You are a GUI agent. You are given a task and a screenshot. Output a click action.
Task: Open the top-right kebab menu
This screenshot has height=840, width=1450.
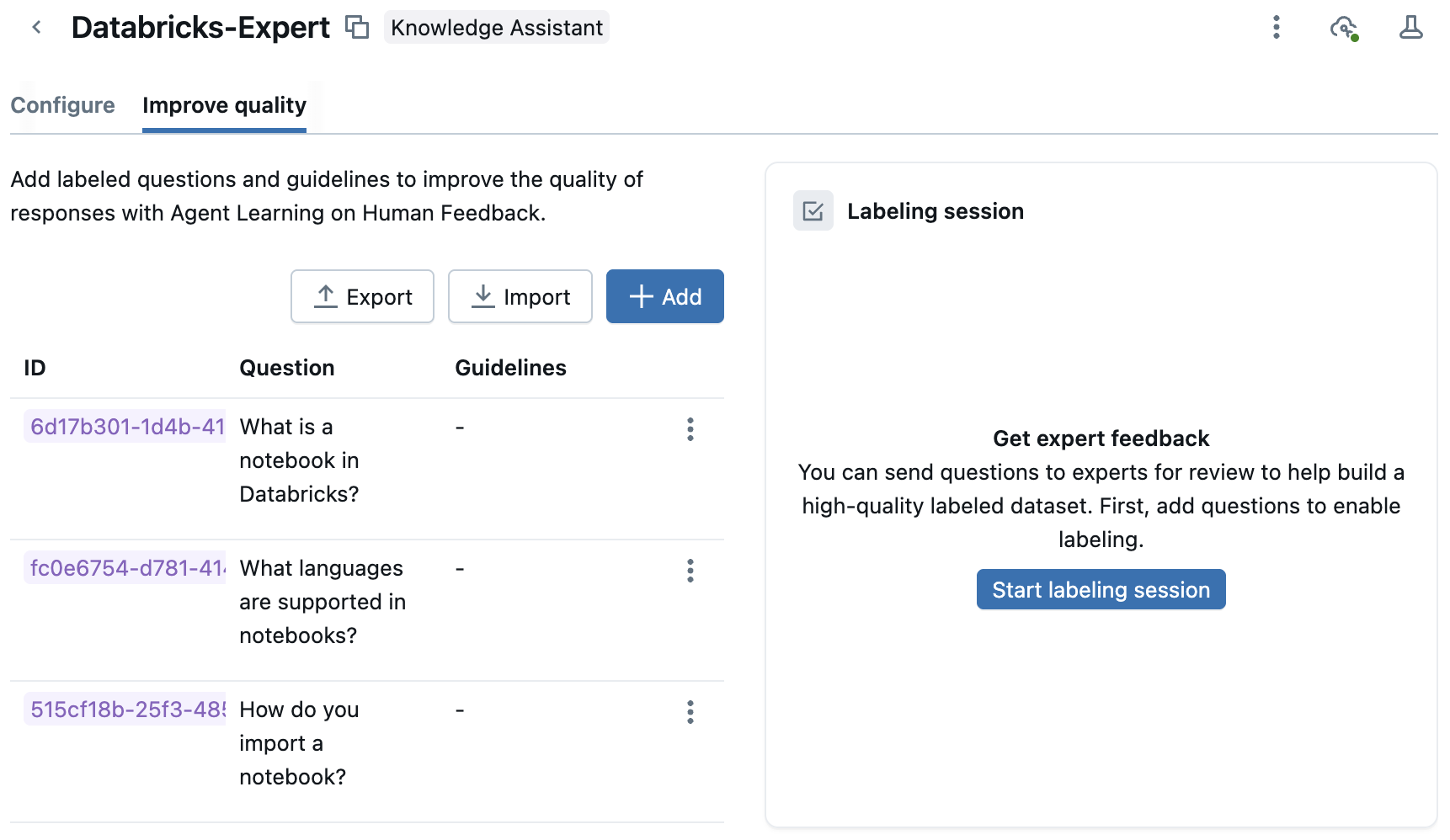pos(1276,28)
